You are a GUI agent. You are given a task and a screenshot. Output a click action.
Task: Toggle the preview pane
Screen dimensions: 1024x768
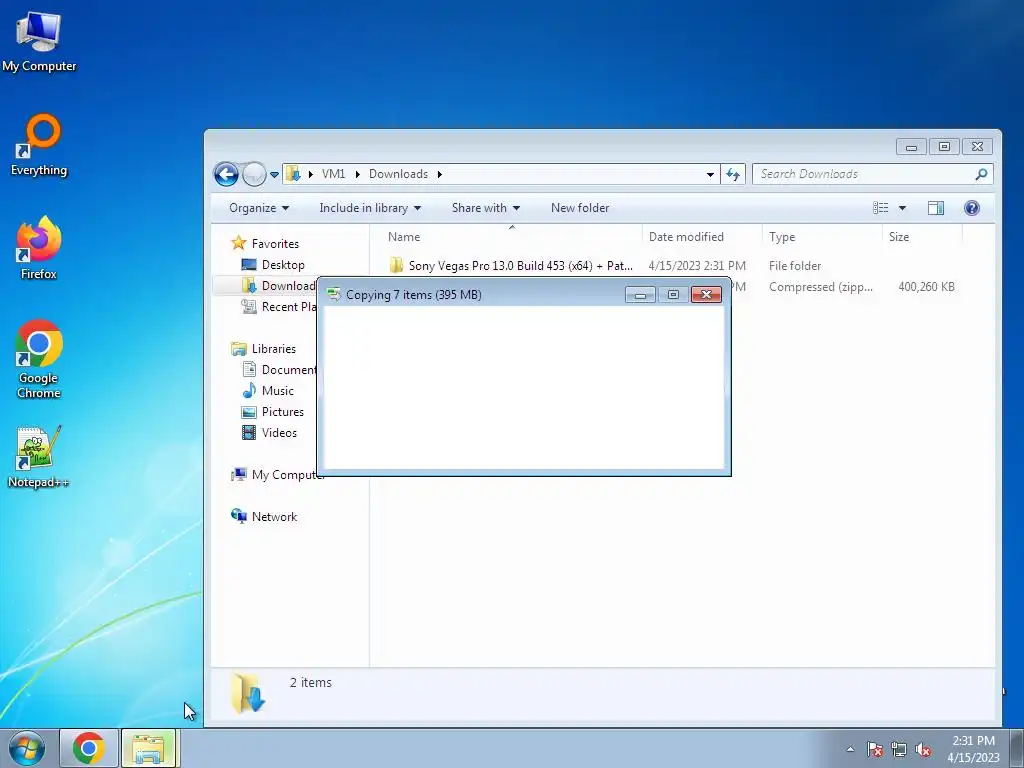coord(936,208)
